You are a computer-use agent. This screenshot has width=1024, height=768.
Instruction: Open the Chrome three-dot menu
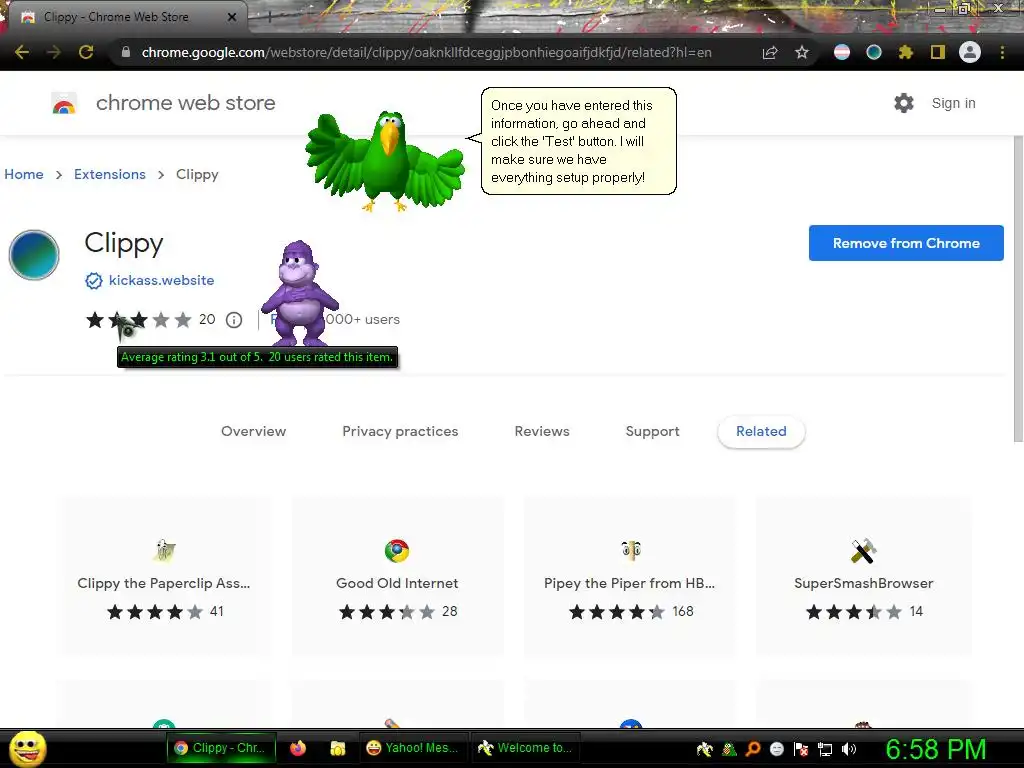[x=1002, y=52]
